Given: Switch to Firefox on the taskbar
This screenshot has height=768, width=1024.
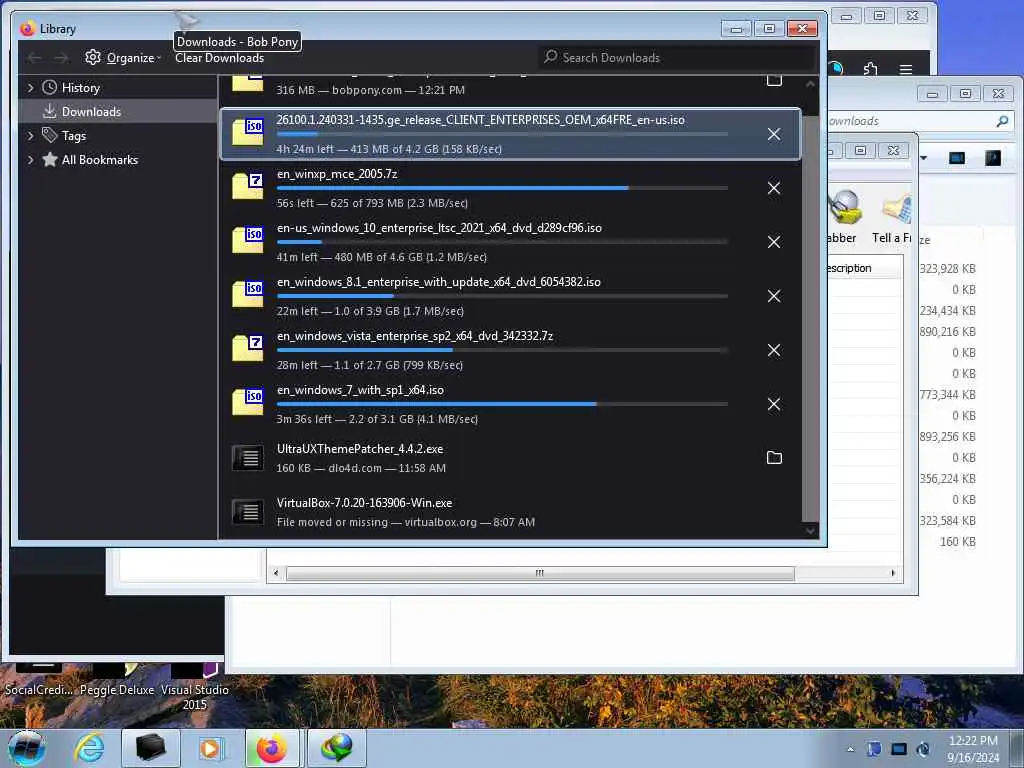Looking at the screenshot, I should coord(272,748).
